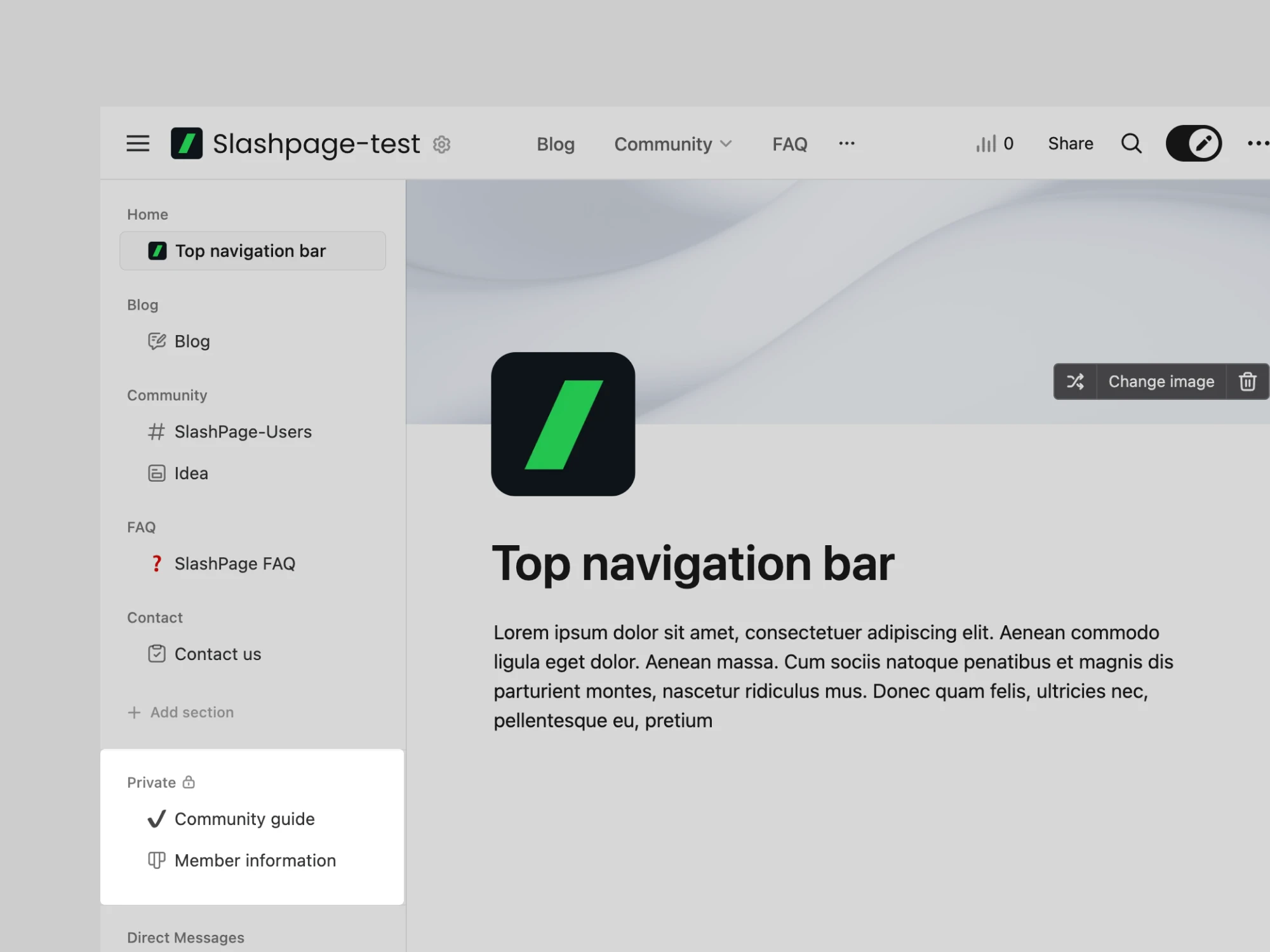View the analytics bar chart counter
This screenshot has width=1270, height=952.
(995, 143)
